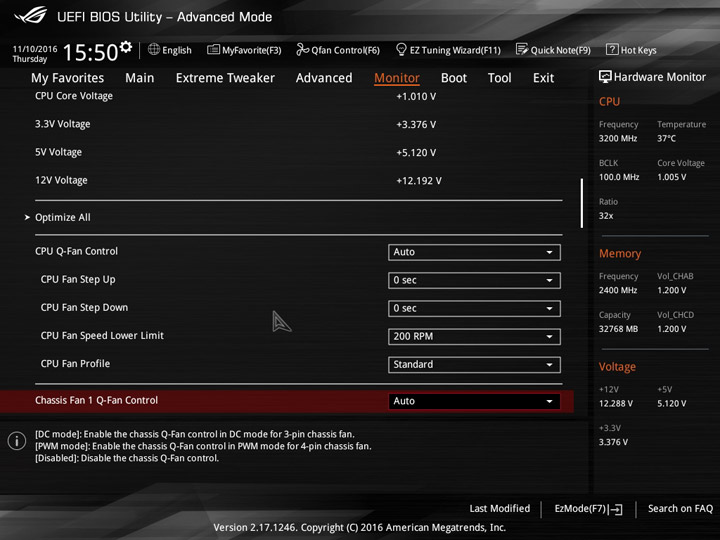Screen dimensions: 720x540
Task: Click the 37°C temperature reading
Action: pyautogui.click(x=666, y=138)
